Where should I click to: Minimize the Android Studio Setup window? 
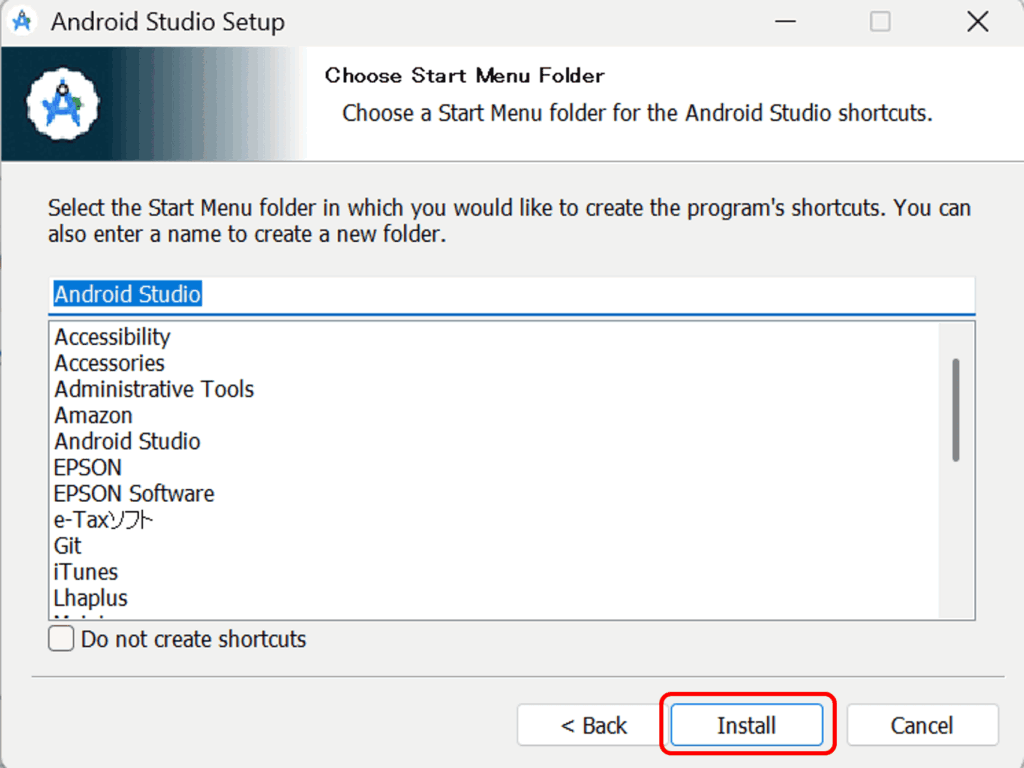pos(785,22)
